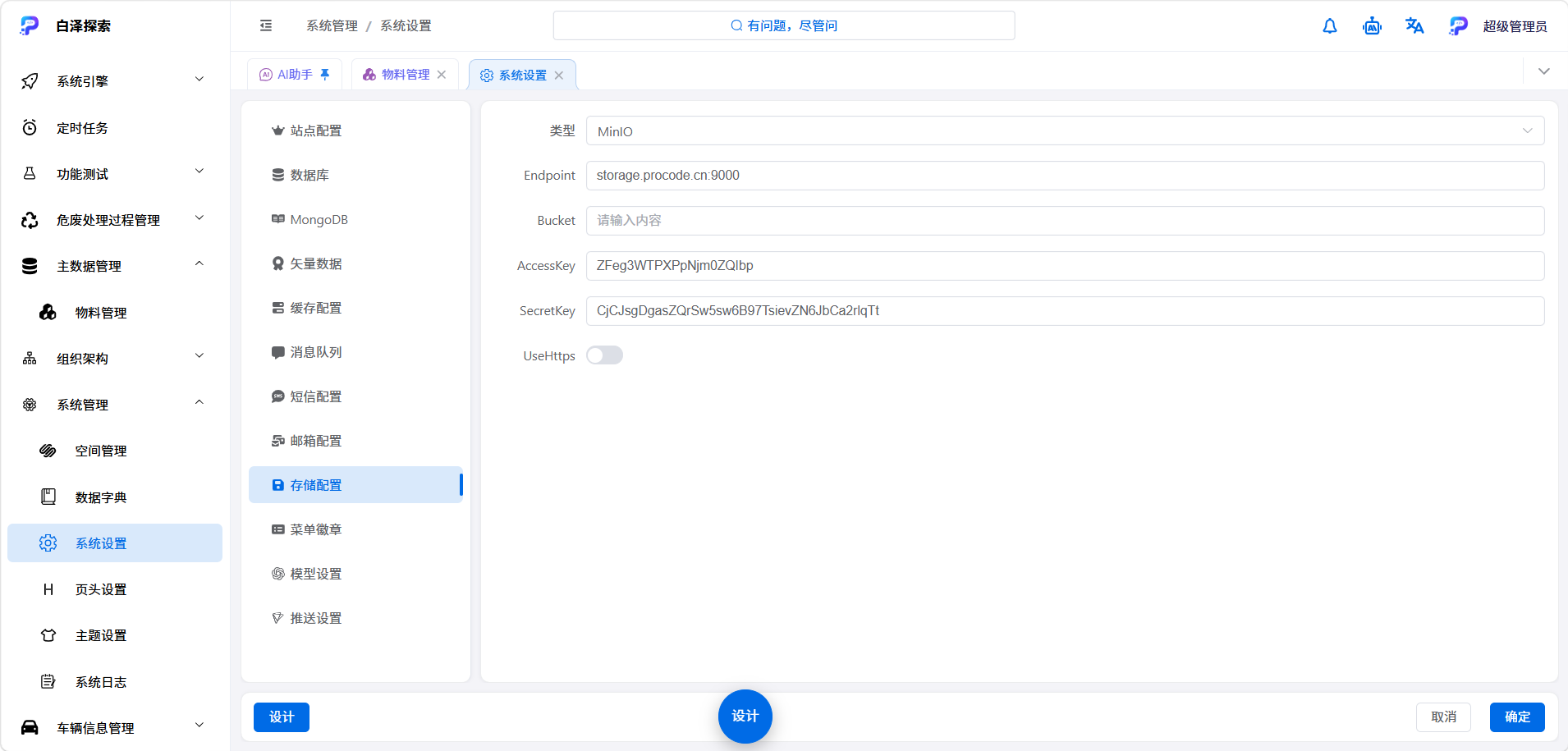Screen dimensions: 1568x751
Task: Click the 页头设置 H icon
Action: (x=48, y=589)
